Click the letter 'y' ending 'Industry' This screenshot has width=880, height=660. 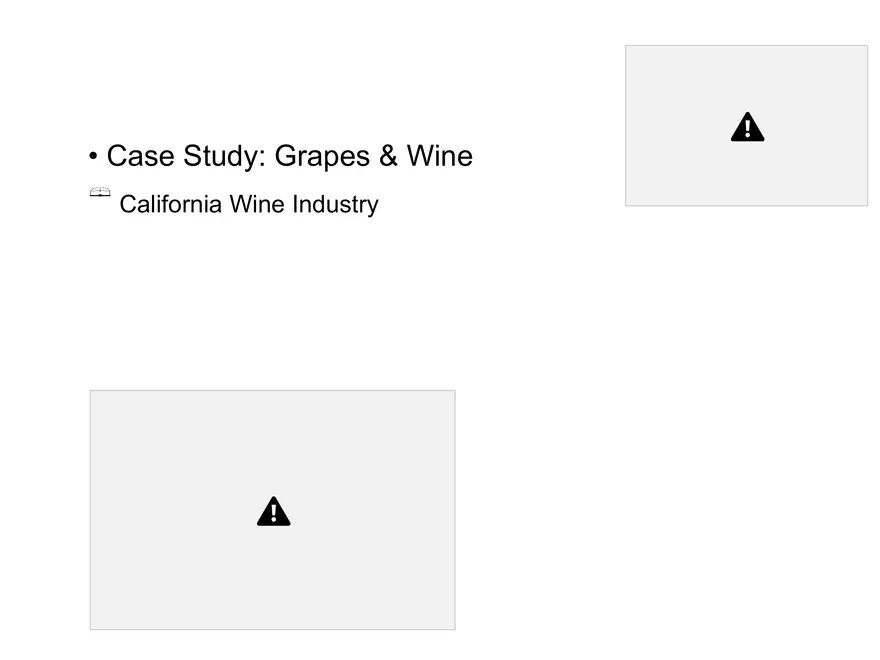pos(374,208)
